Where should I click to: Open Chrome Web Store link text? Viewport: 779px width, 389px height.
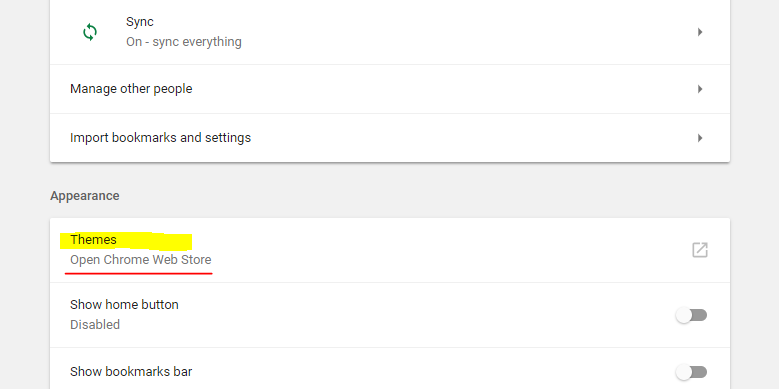pyautogui.click(x=141, y=260)
